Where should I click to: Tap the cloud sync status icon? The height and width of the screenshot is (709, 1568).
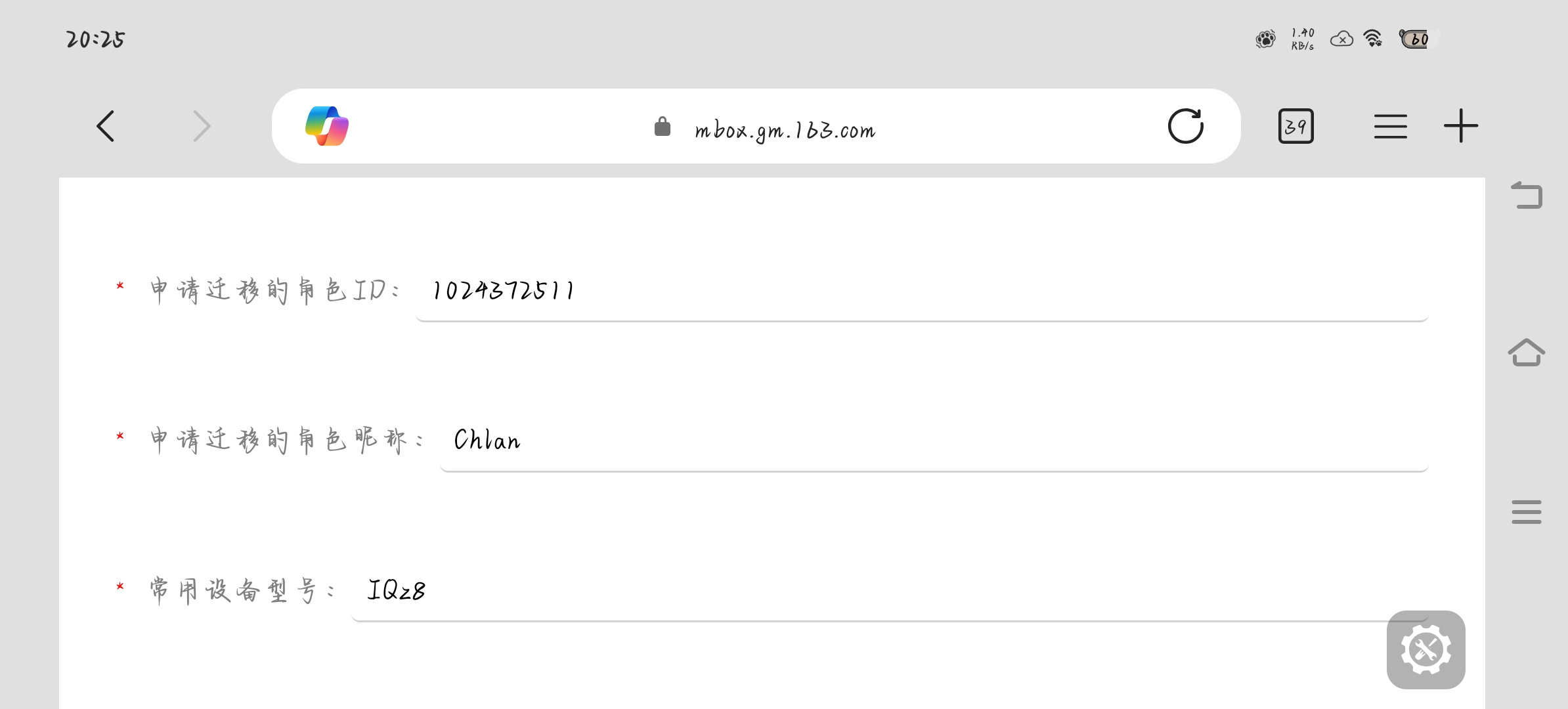1341,39
